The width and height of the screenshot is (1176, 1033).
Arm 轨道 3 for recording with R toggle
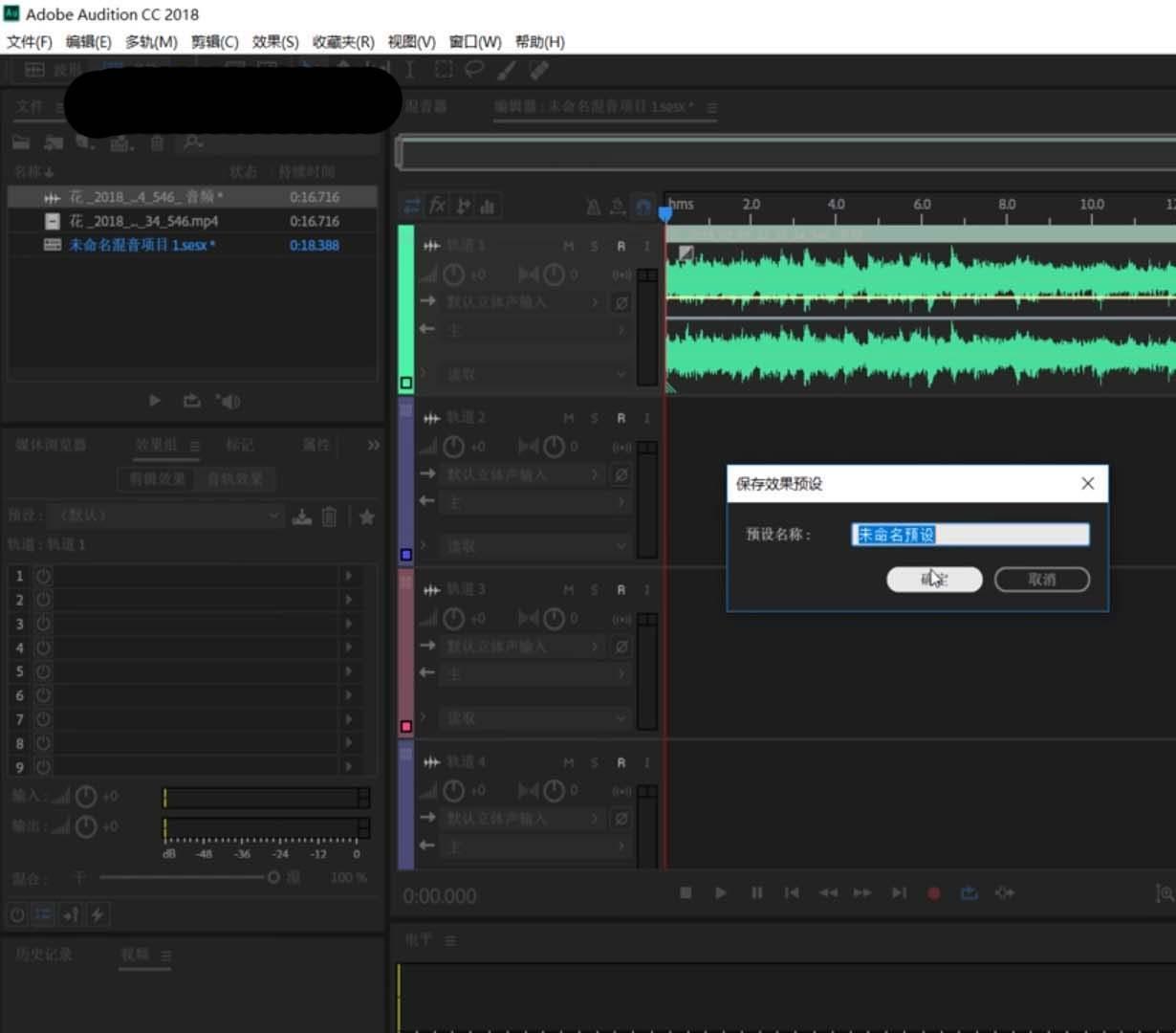pyautogui.click(x=620, y=589)
